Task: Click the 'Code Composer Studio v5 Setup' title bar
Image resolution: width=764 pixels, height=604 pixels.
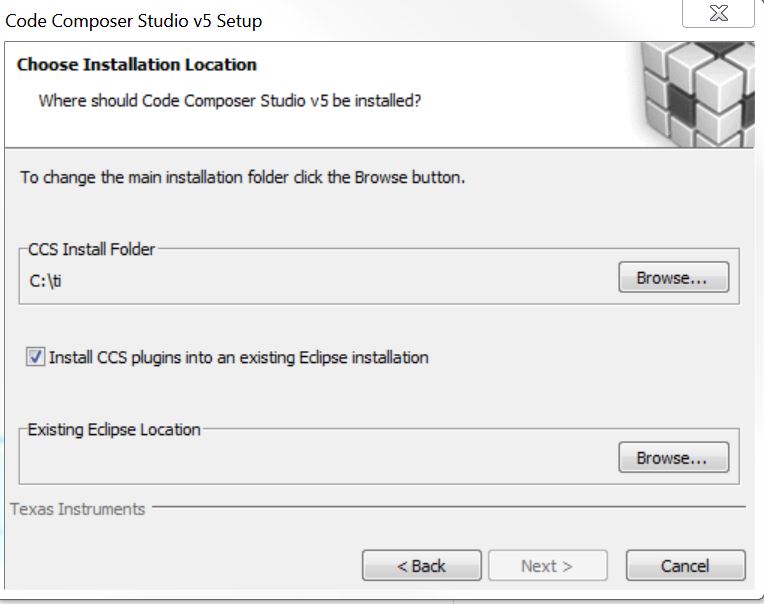Action: [x=134, y=20]
